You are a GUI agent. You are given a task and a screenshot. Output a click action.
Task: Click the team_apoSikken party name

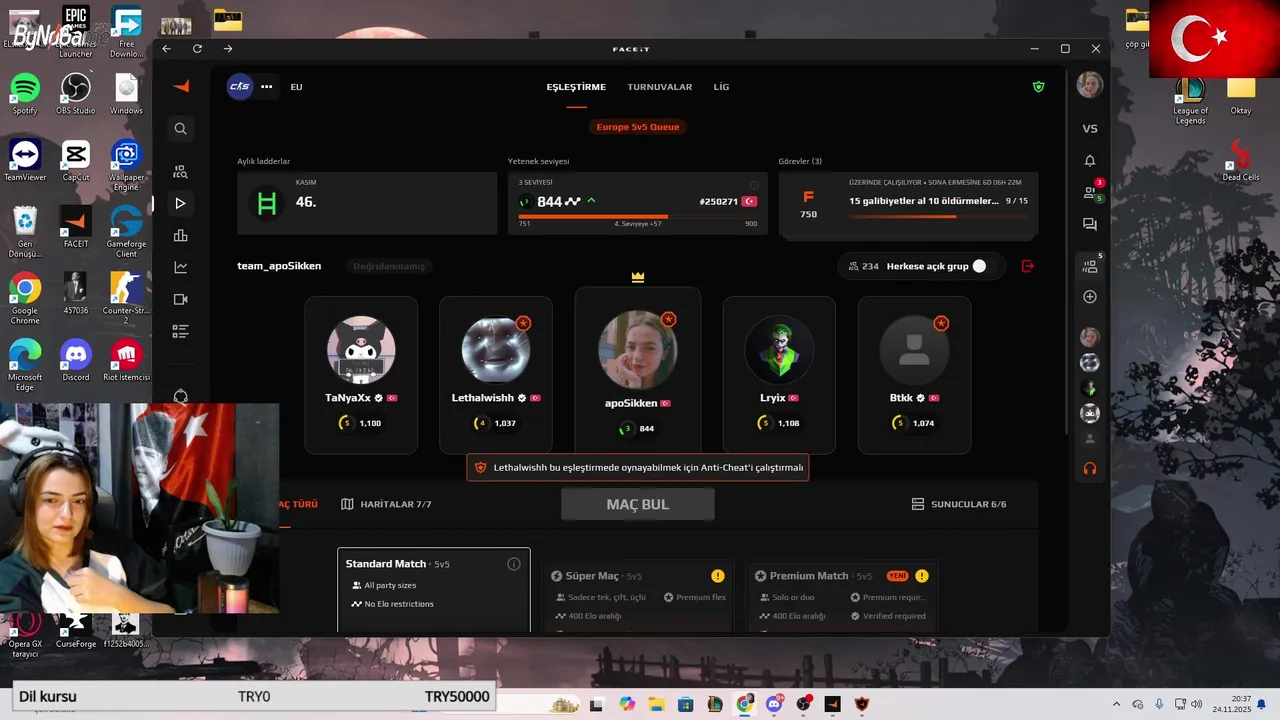279,266
